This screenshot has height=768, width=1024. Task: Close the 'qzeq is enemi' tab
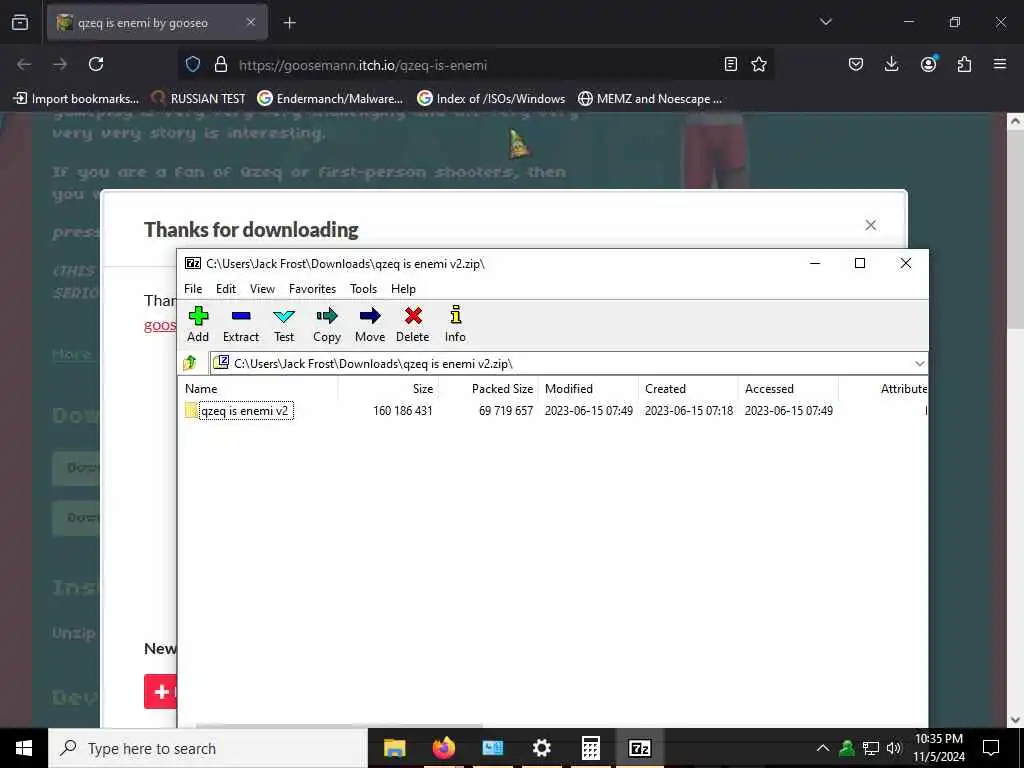(x=251, y=22)
